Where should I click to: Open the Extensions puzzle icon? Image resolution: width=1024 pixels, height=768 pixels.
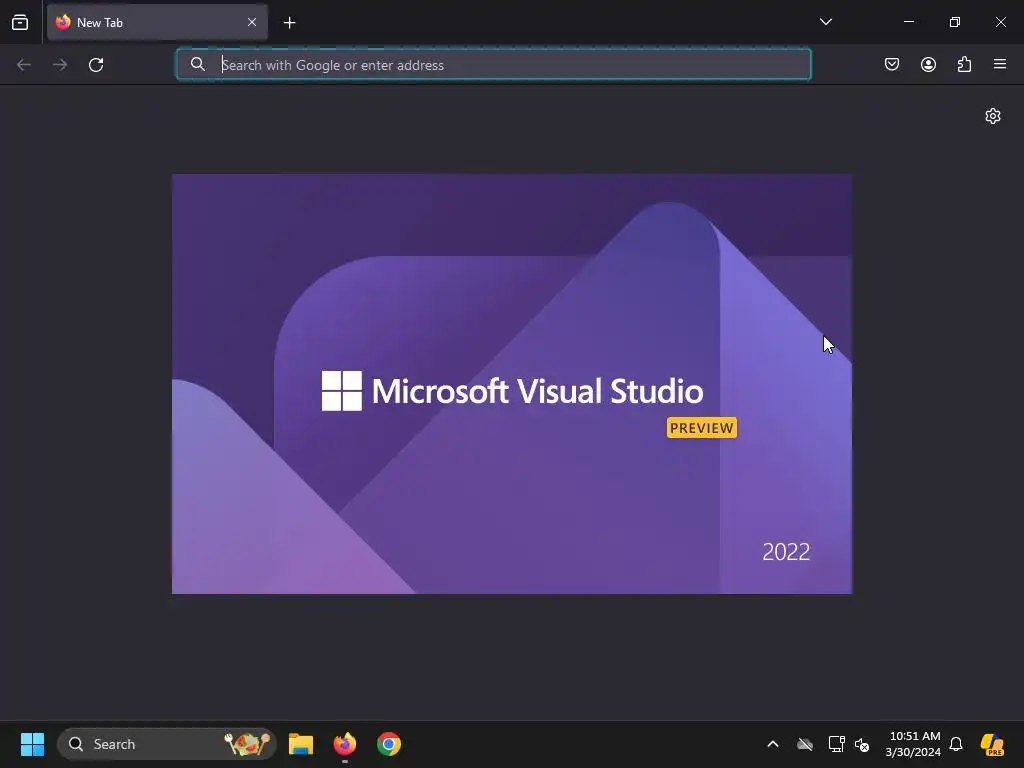(x=964, y=65)
